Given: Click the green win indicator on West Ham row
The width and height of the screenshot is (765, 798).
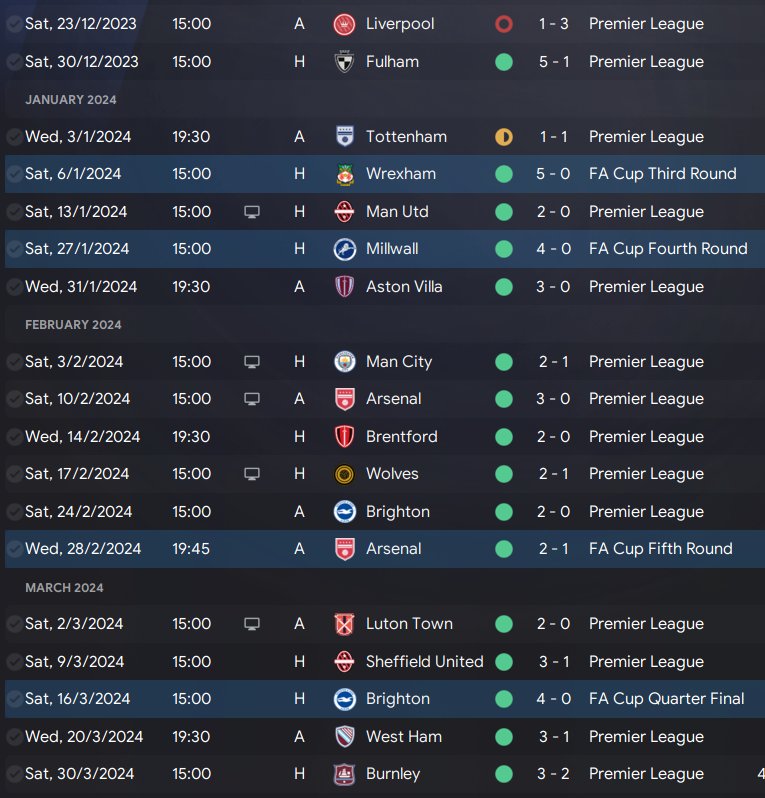Looking at the screenshot, I should (504, 737).
